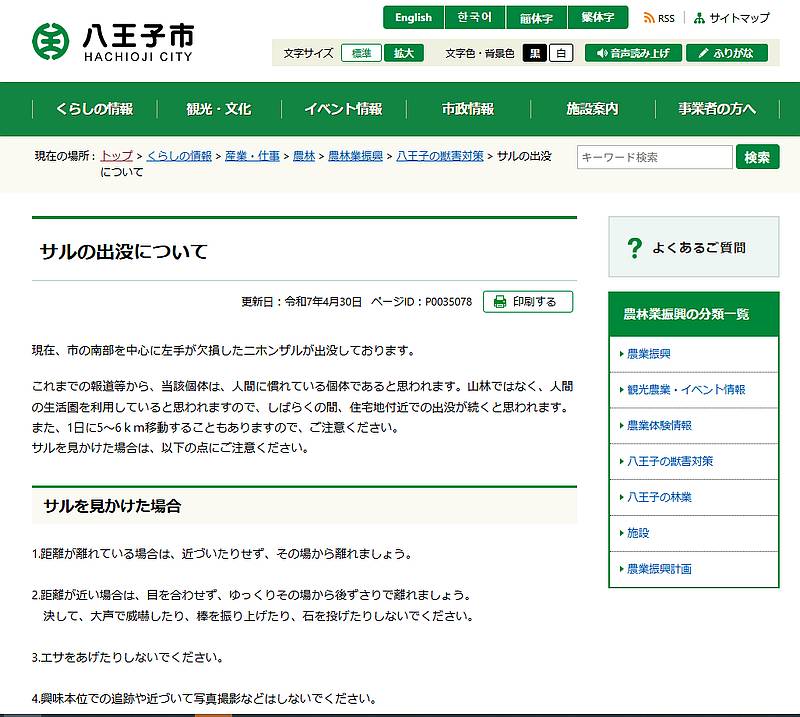Go to くらしの情報 breadcrumb link

click(179, 156)
